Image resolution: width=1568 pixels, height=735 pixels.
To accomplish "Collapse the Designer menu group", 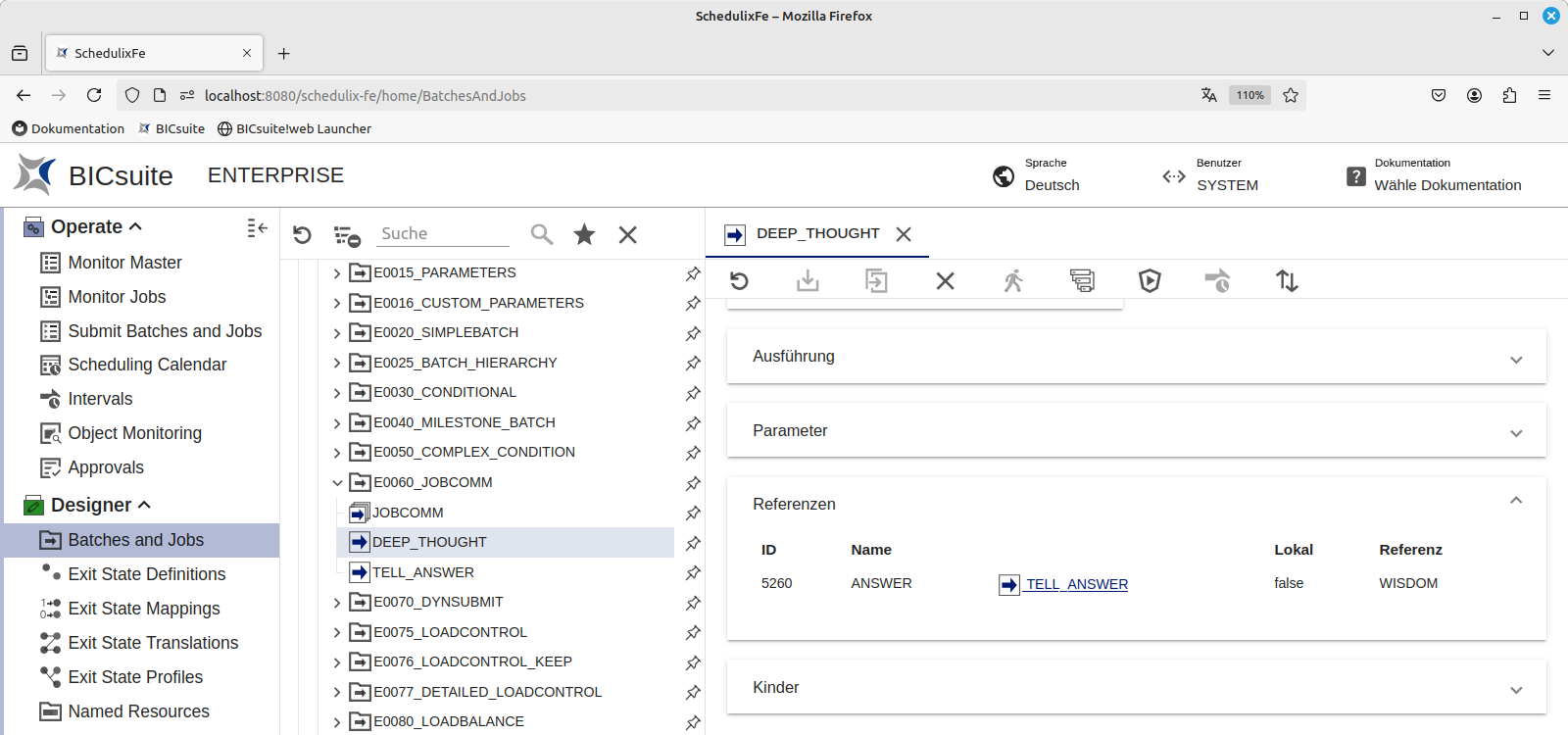I will point(144,505).
